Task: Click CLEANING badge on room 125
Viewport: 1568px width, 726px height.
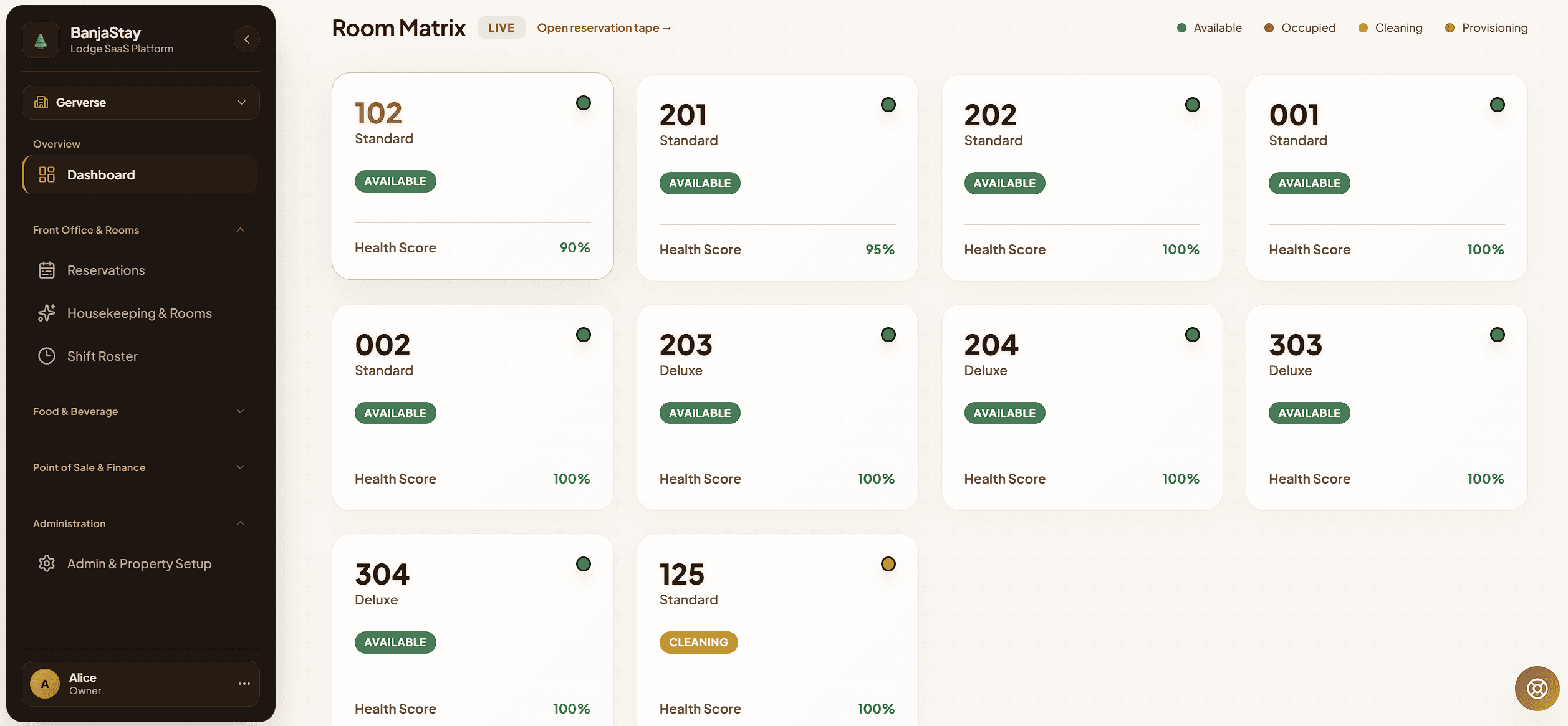Action: tap(698, 642)
